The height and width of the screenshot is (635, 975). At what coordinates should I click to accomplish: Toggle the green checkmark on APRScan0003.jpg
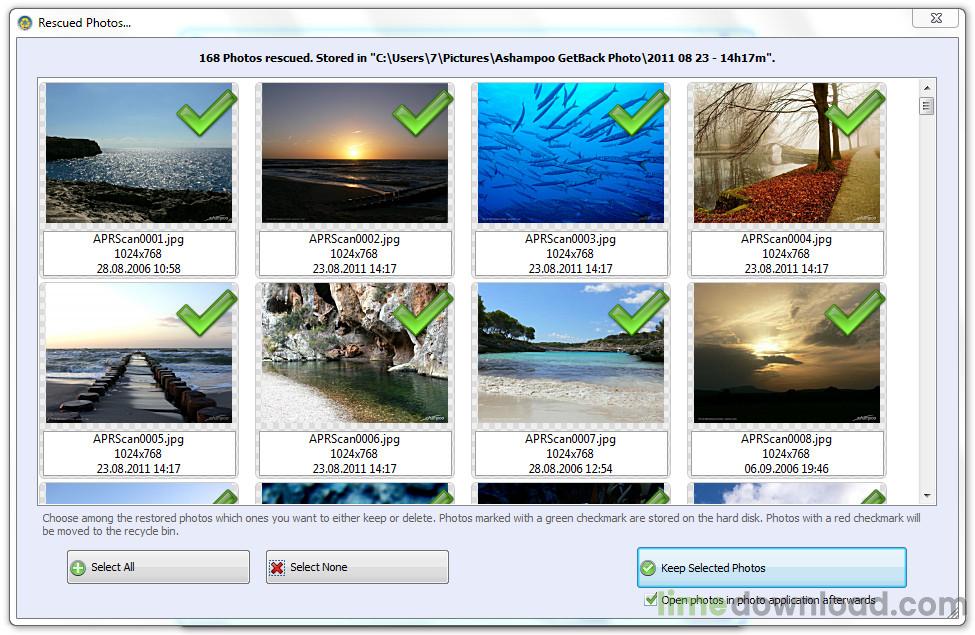[x=639, y=112]
